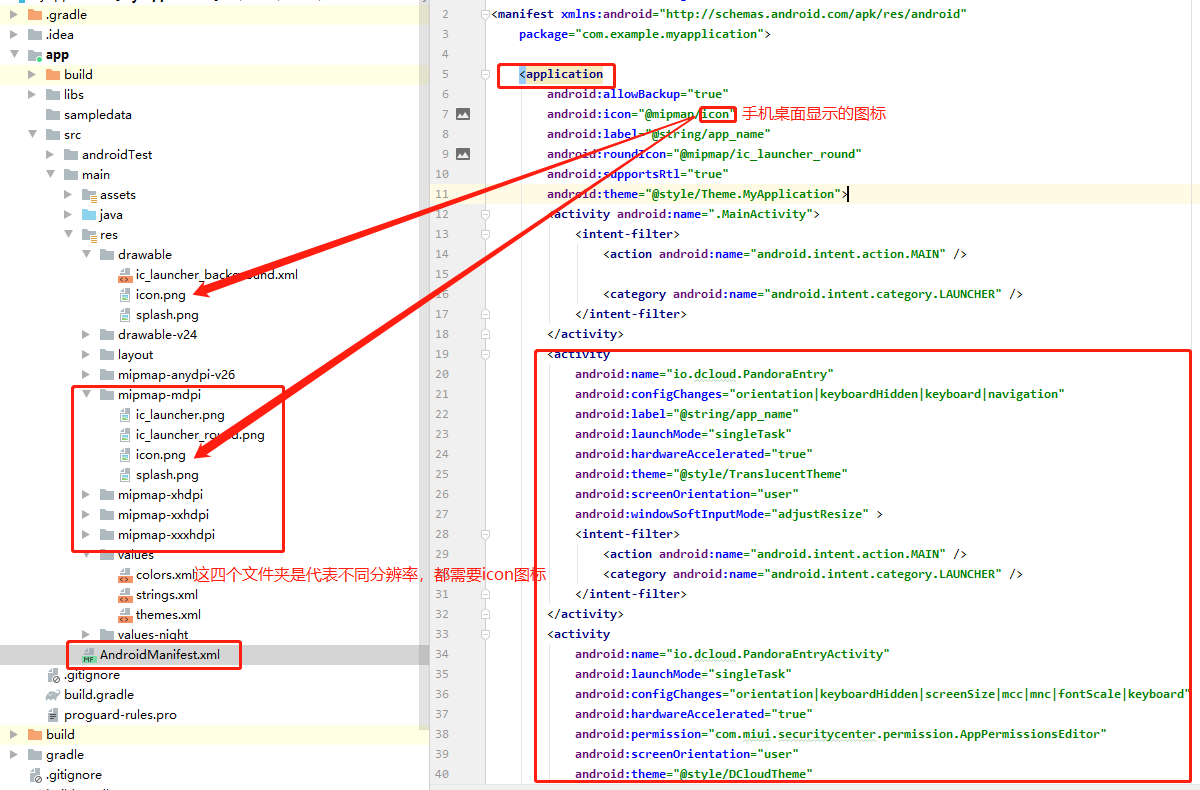
Task: Expand the mipmap-anydpi-v26 folder
Action: (86, 375)
